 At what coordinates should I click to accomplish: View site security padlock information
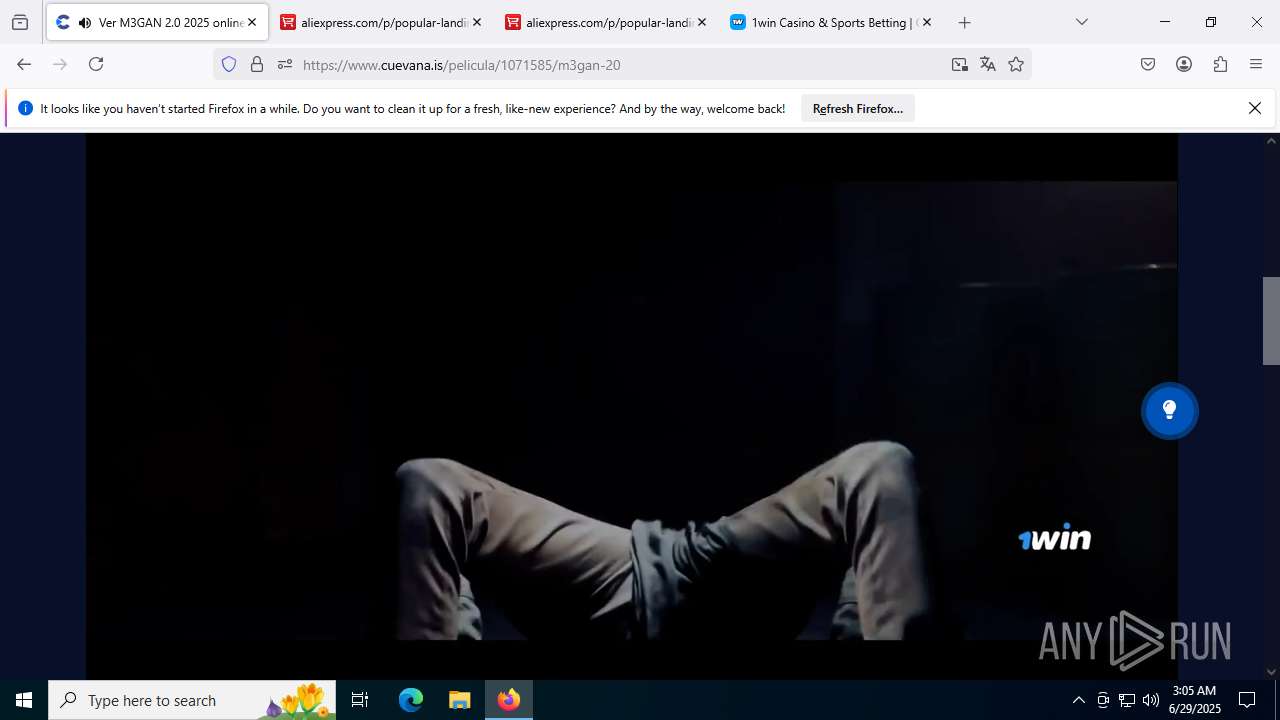click(x=257, y=64)
